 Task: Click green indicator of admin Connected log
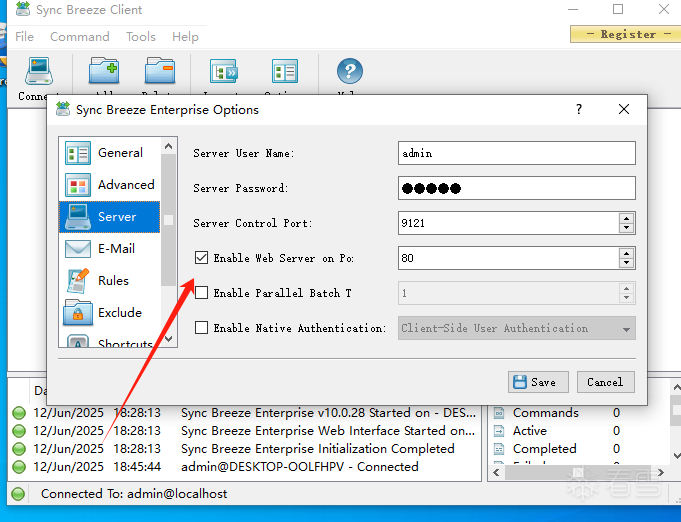click(19, 467)
